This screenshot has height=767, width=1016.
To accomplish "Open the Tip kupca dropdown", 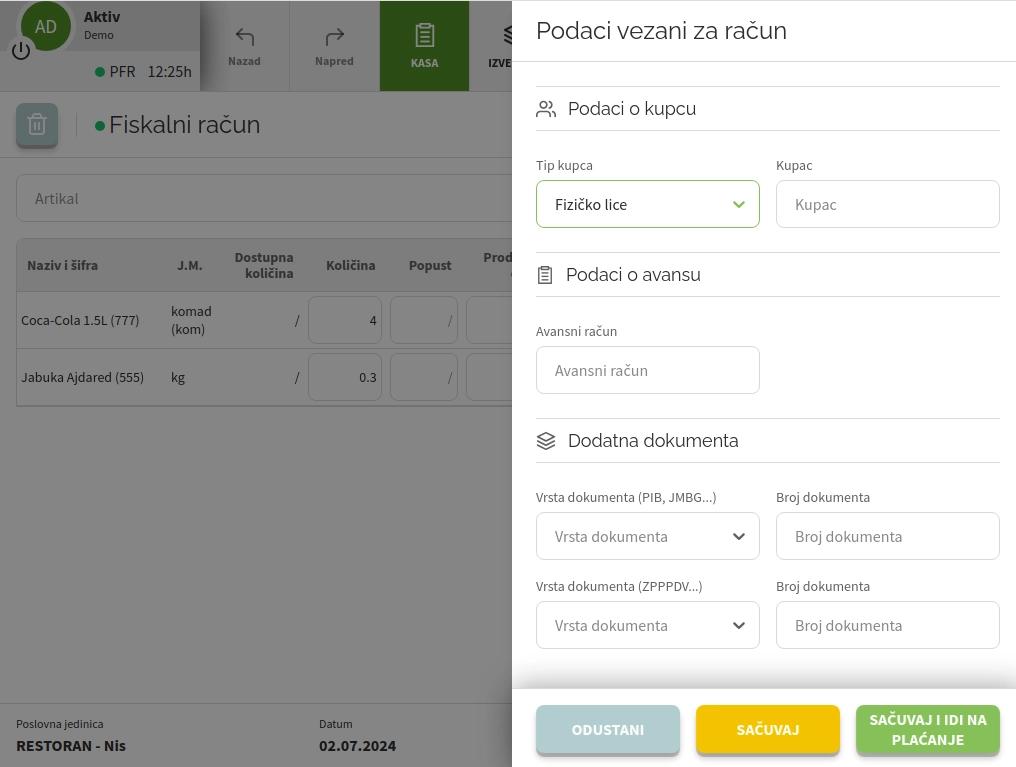I will click(x=647, y=204).
